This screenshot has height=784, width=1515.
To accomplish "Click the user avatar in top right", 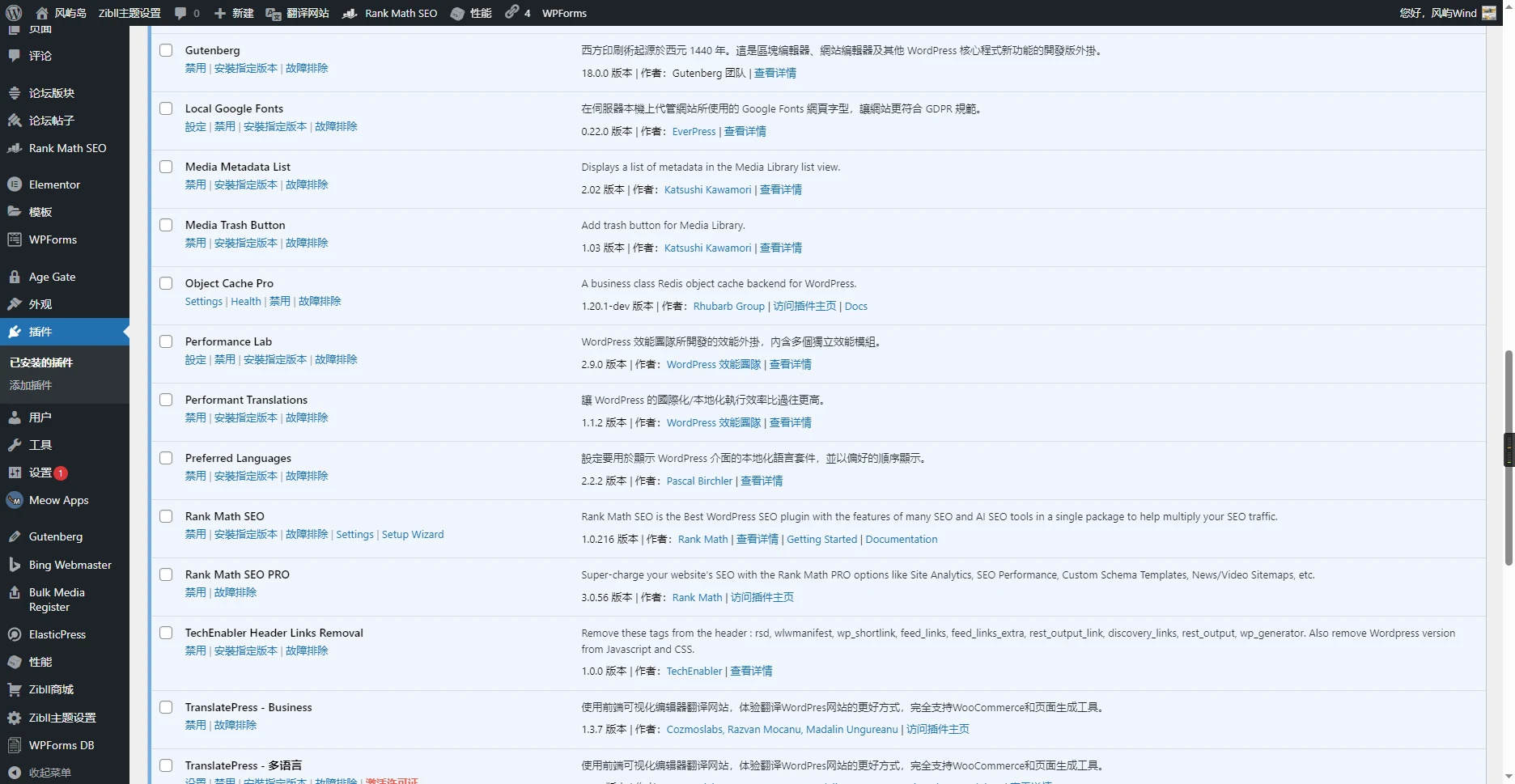I will pos(1489,13).
